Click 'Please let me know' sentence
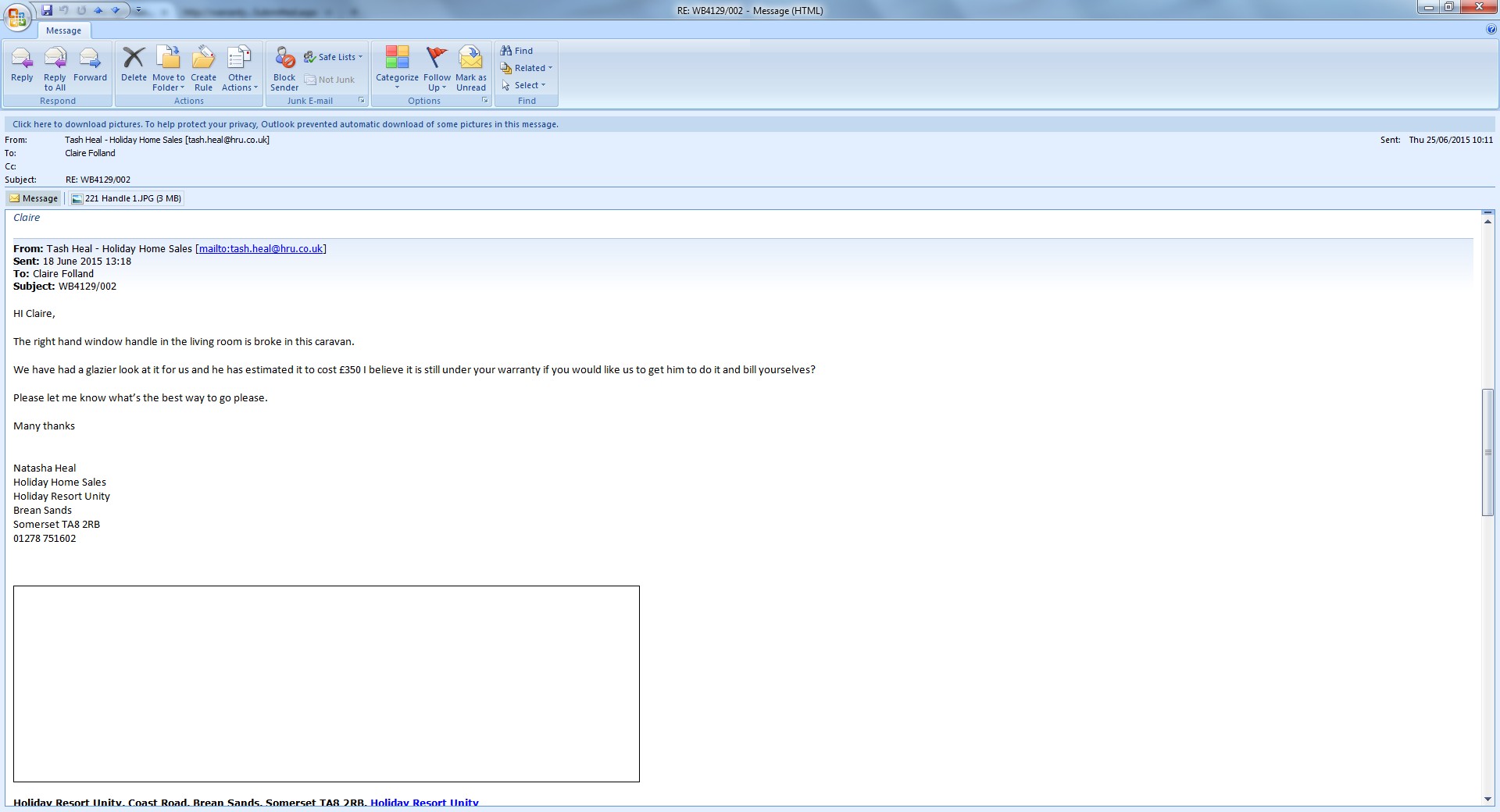Screen dimensions: 1500x812 coord(141,398)
